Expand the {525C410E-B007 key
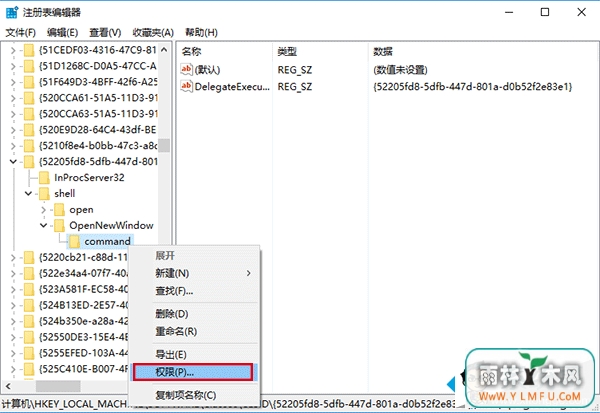The width and height of the screenshot is (600, 413). point(13,369)
